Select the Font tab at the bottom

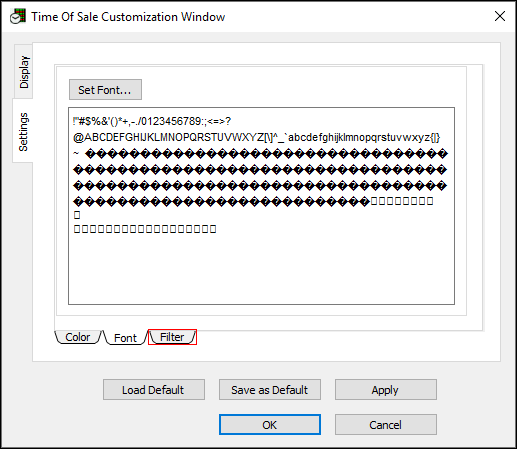tap(125, 338)
